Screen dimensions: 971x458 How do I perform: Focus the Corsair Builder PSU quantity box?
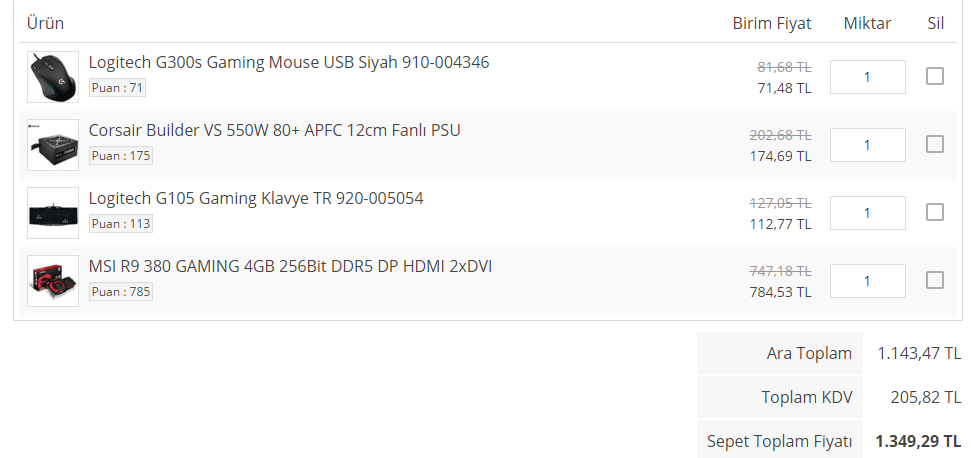tap(867, 145)
